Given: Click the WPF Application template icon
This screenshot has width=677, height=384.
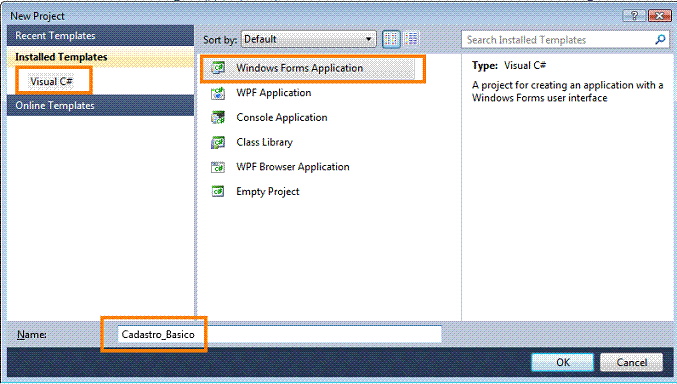Looking at the screenshot, I should tap(218, 93).
